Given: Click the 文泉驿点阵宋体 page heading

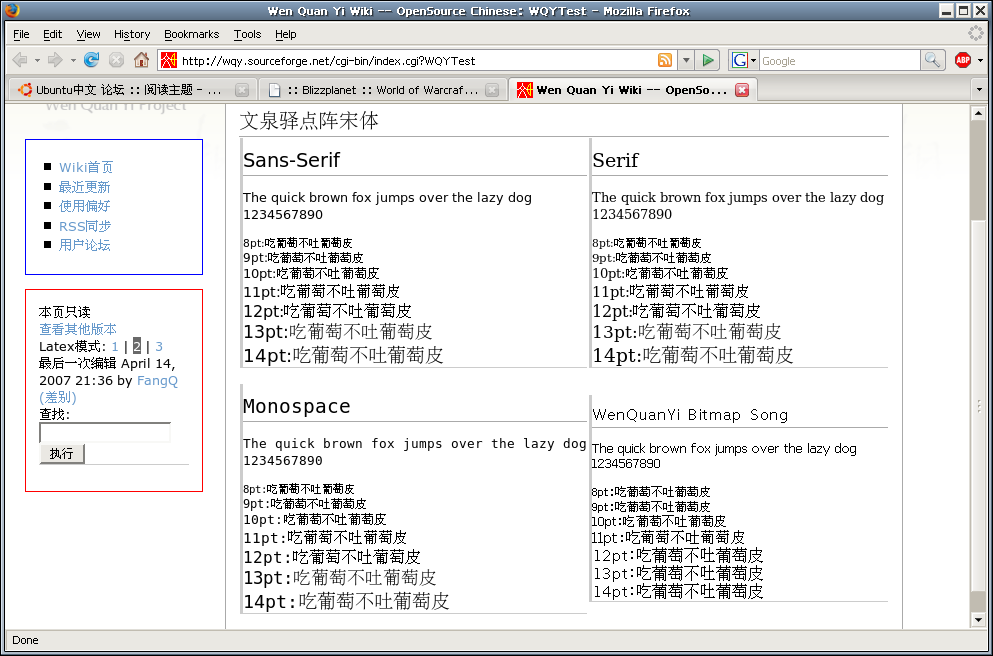Looking at the screenshot, I should pos(309,120).
